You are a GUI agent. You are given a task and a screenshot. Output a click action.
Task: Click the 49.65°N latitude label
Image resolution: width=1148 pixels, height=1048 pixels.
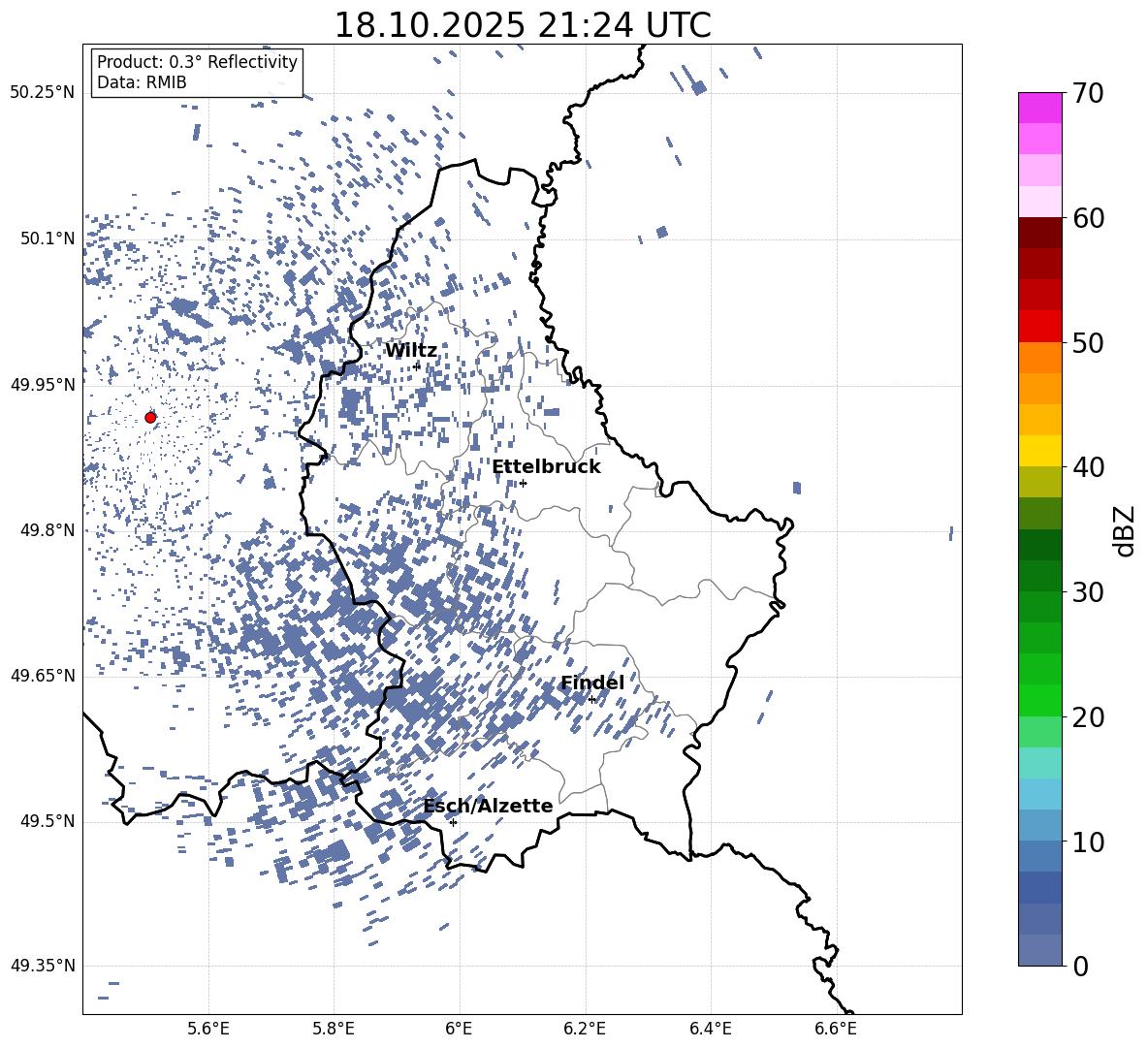(43, 676)
